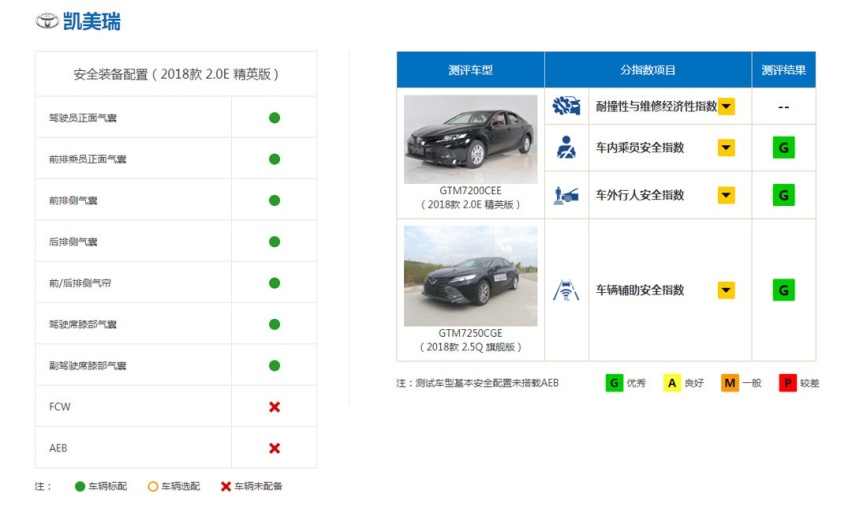Click the 车辆辅助安全指数 label
Image resolution: width=852 pixels, height=513 pixels.
pyautogui.click(x=640, y=290)
